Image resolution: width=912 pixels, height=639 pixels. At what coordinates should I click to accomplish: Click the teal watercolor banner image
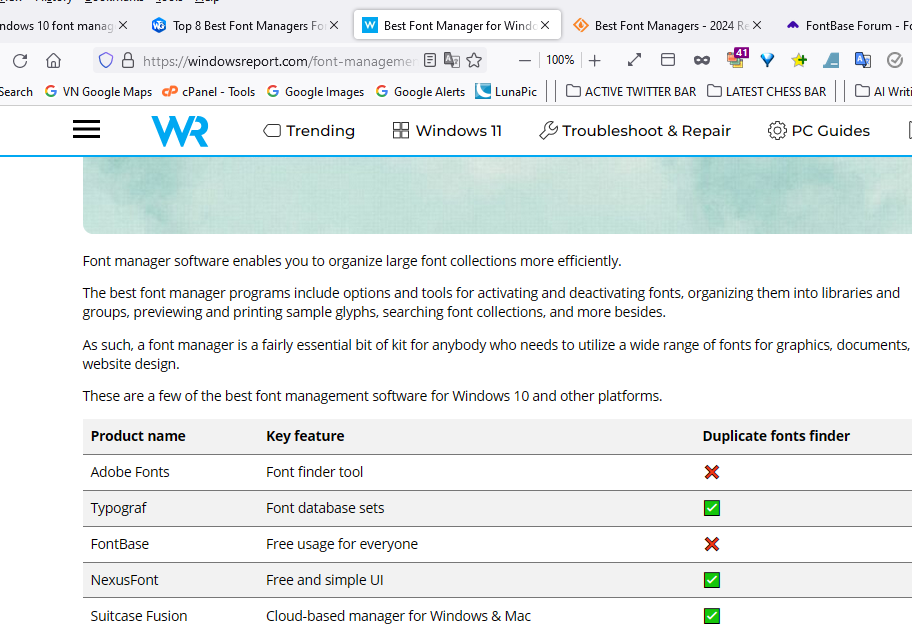click(497, 195)
